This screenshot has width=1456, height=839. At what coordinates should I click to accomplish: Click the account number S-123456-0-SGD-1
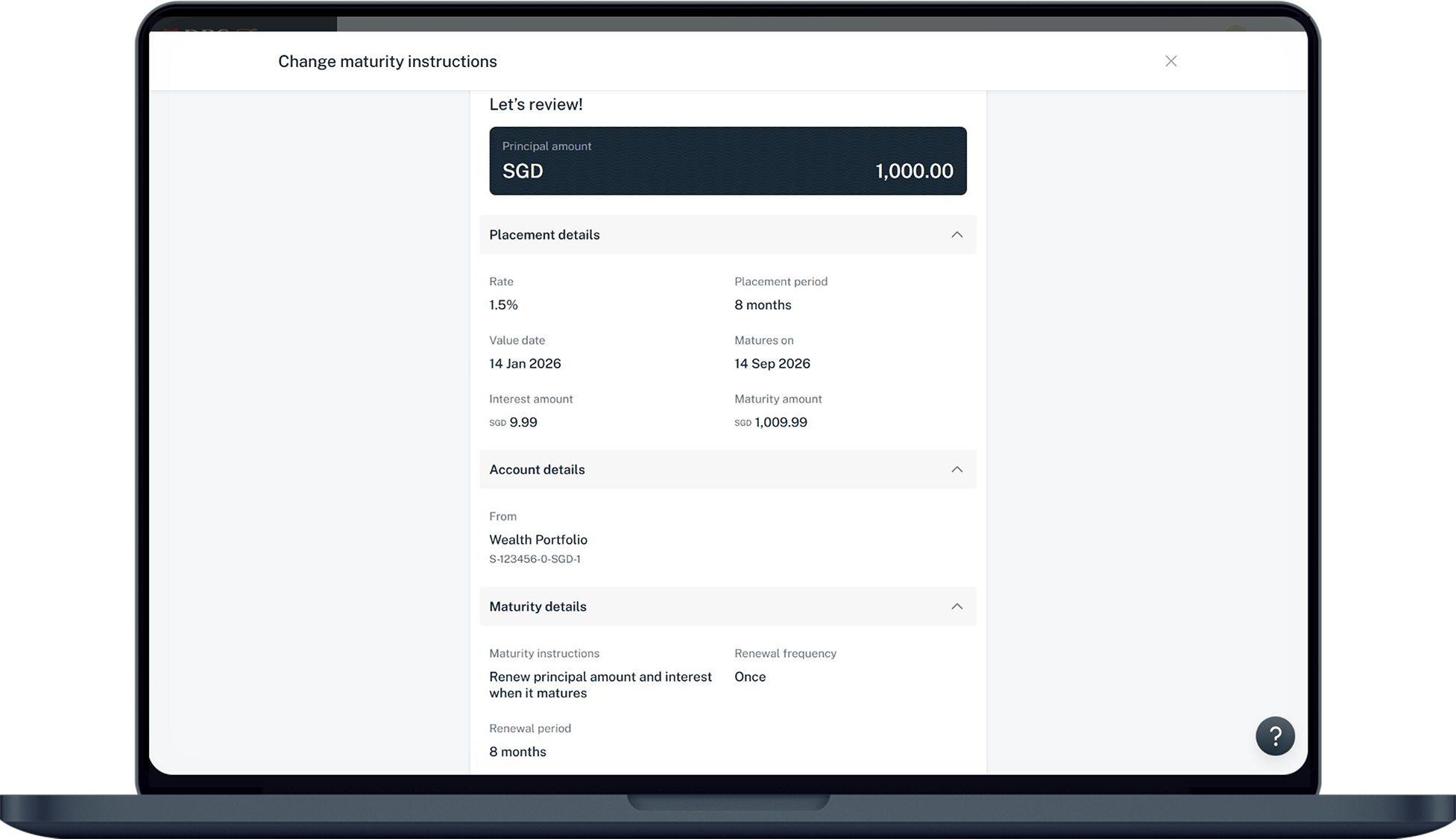point(535,559)
